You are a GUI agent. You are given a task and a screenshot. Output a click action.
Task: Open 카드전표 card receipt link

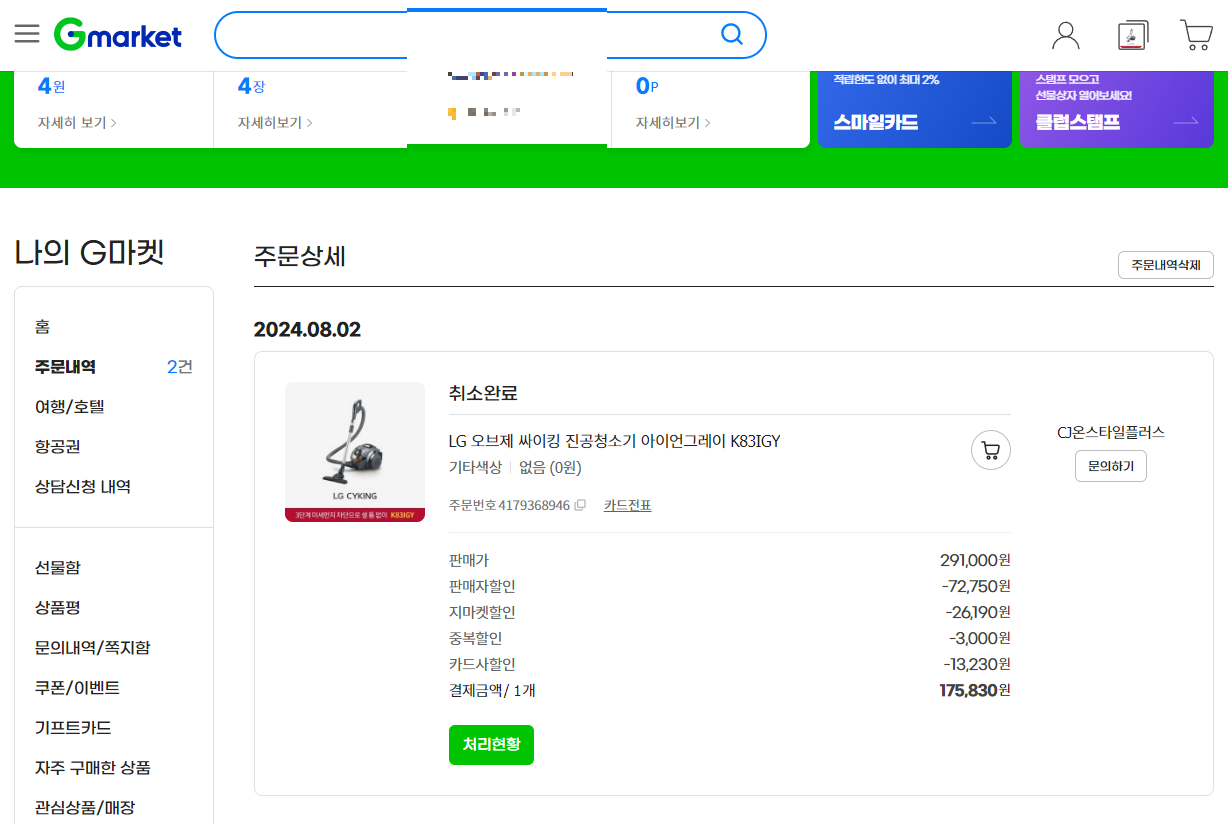[627, 506]
